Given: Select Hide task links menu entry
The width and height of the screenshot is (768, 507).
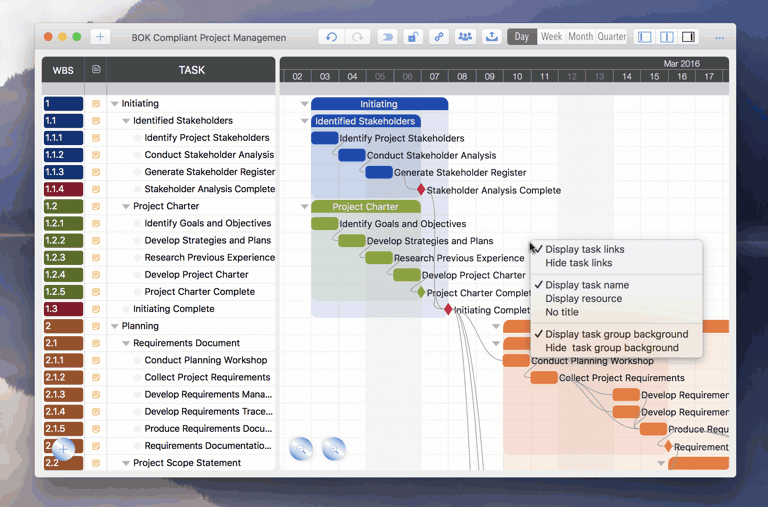Looking at the screenshot, I should (578, 263).
